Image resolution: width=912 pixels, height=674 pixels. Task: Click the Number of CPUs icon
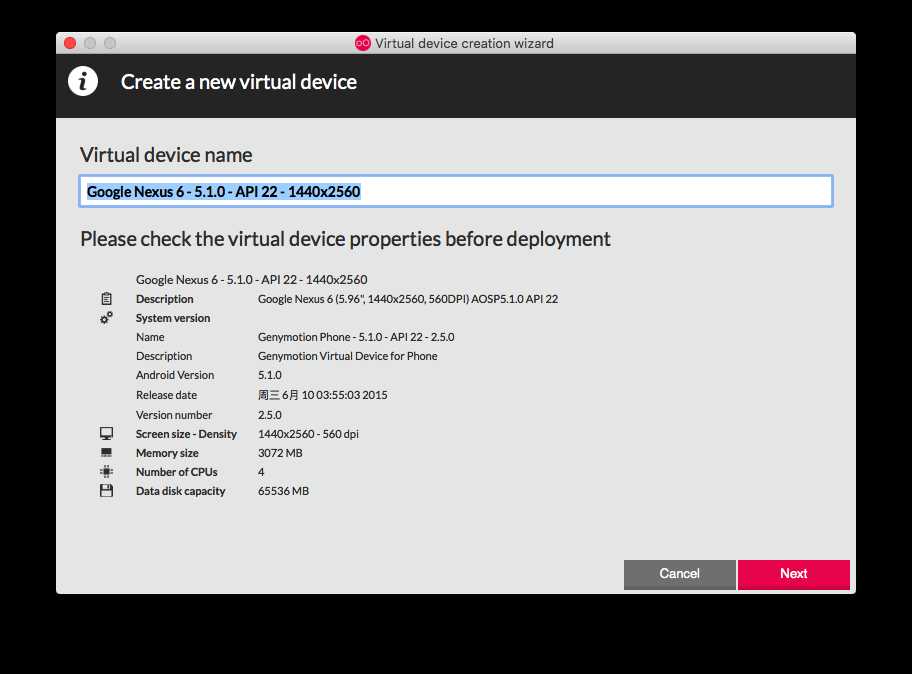106,472
